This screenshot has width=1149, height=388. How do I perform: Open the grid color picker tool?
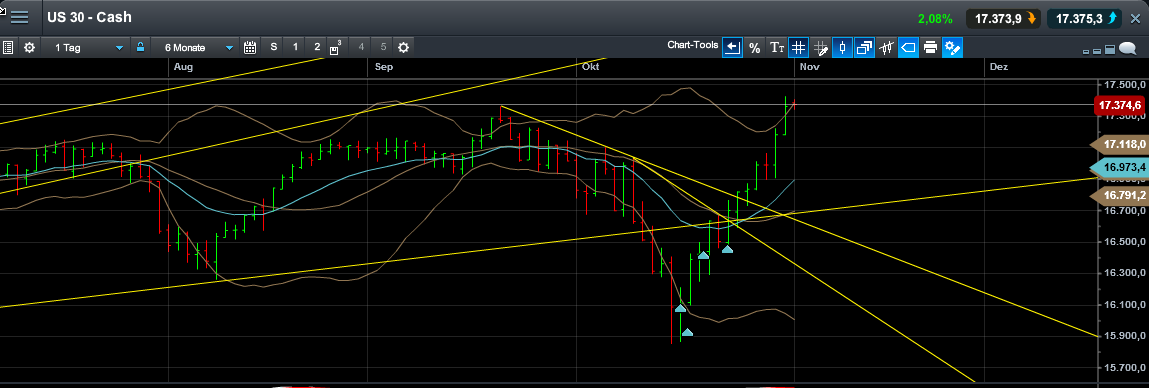click(821, 48)
